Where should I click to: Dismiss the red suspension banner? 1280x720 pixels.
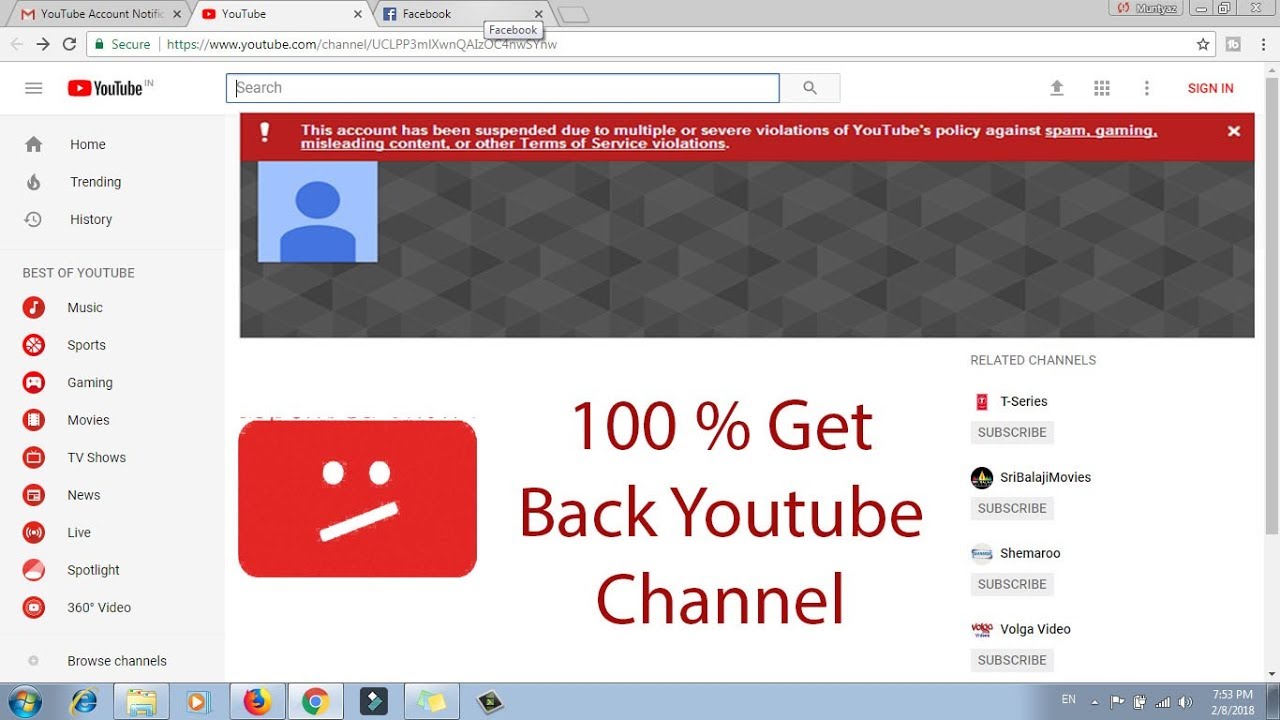pyautogui.click(x=1234, y=131)
